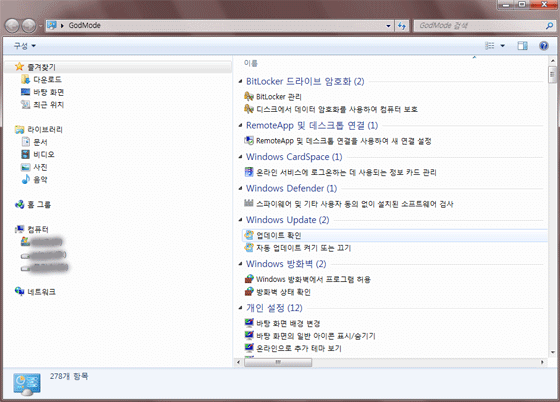Select Windows 방화벽에서 프로그램 허용
This screenshot has width=560, height=402.
313,279
